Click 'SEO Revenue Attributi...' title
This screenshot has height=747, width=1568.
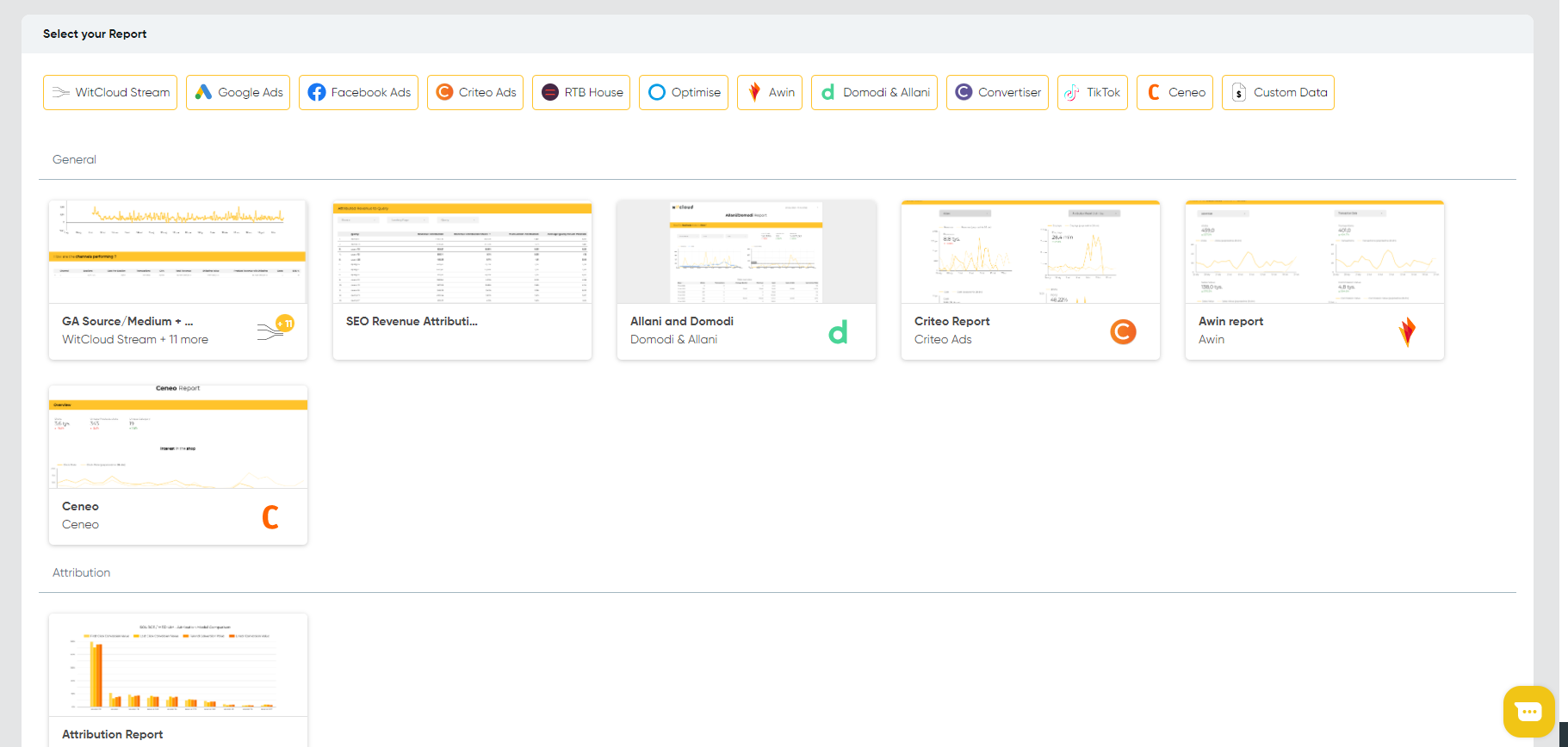pos(412,321)
